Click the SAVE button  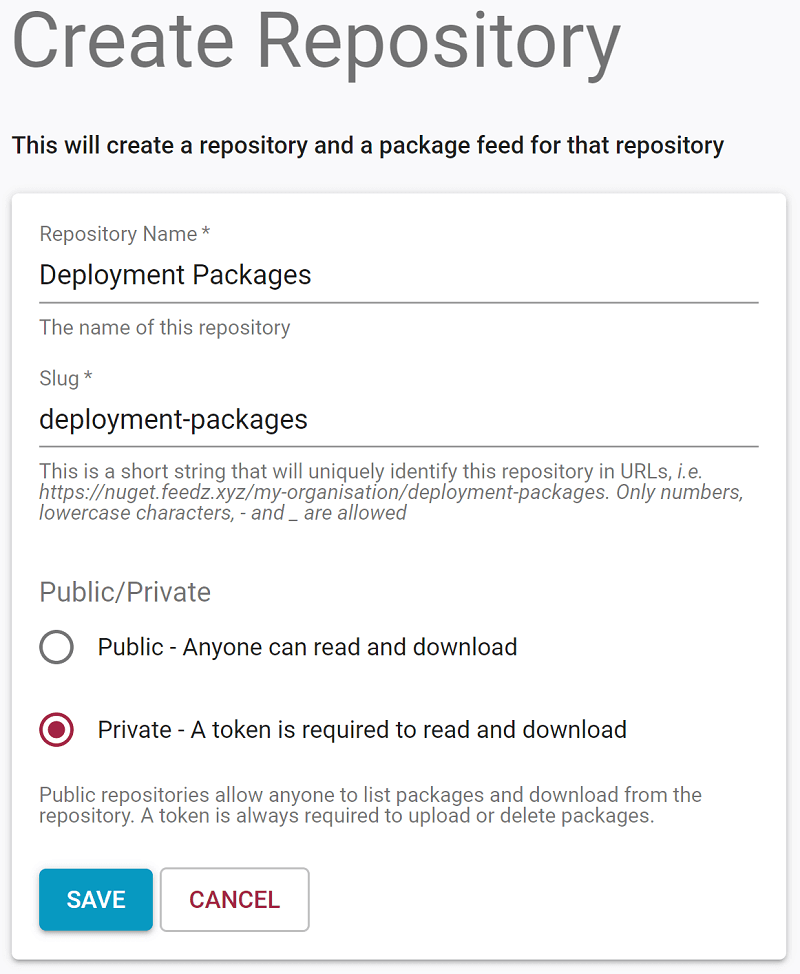click(x=95, y=899)
